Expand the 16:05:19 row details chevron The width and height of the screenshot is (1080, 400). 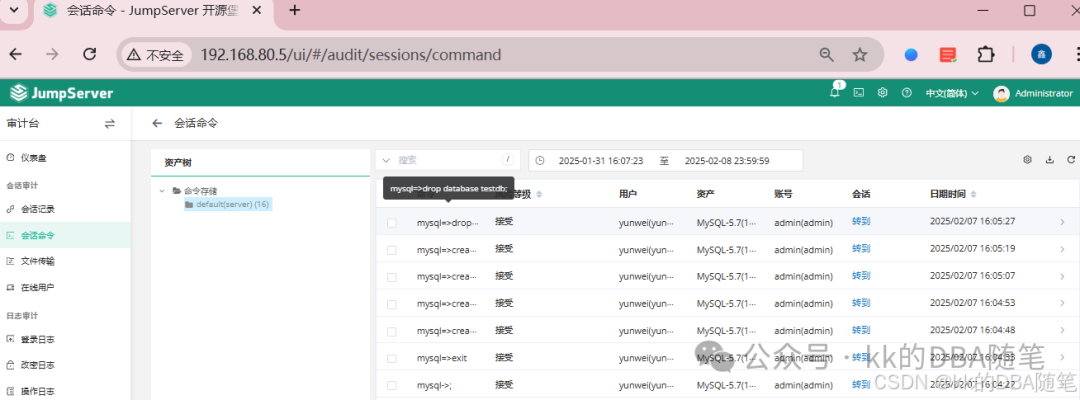tap(1062, 249)
